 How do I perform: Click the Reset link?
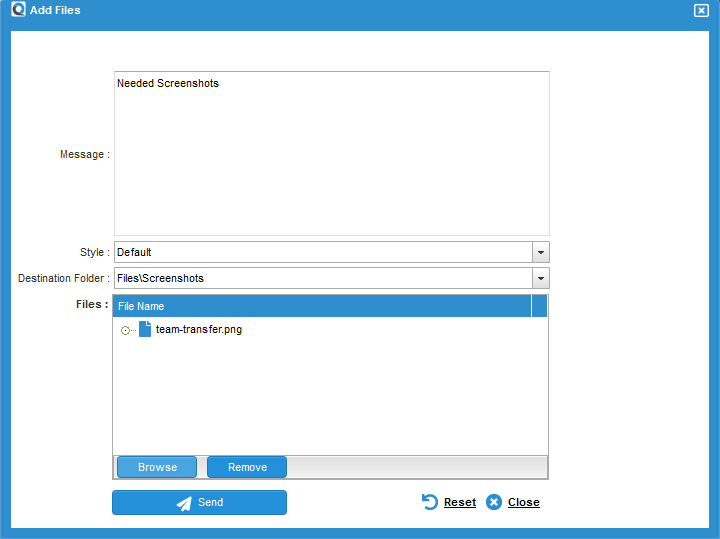point(460,502)
